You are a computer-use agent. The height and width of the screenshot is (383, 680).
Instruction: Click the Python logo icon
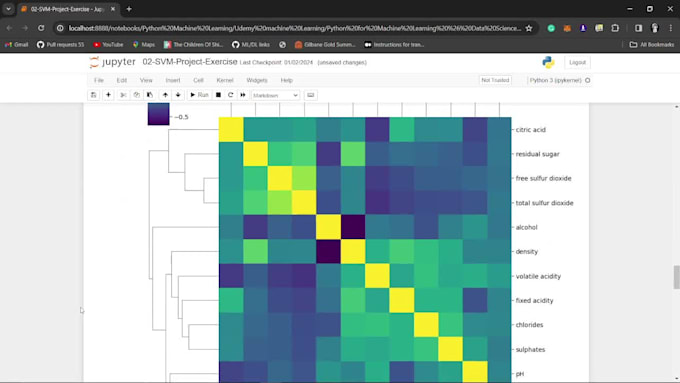pos(548,62)
